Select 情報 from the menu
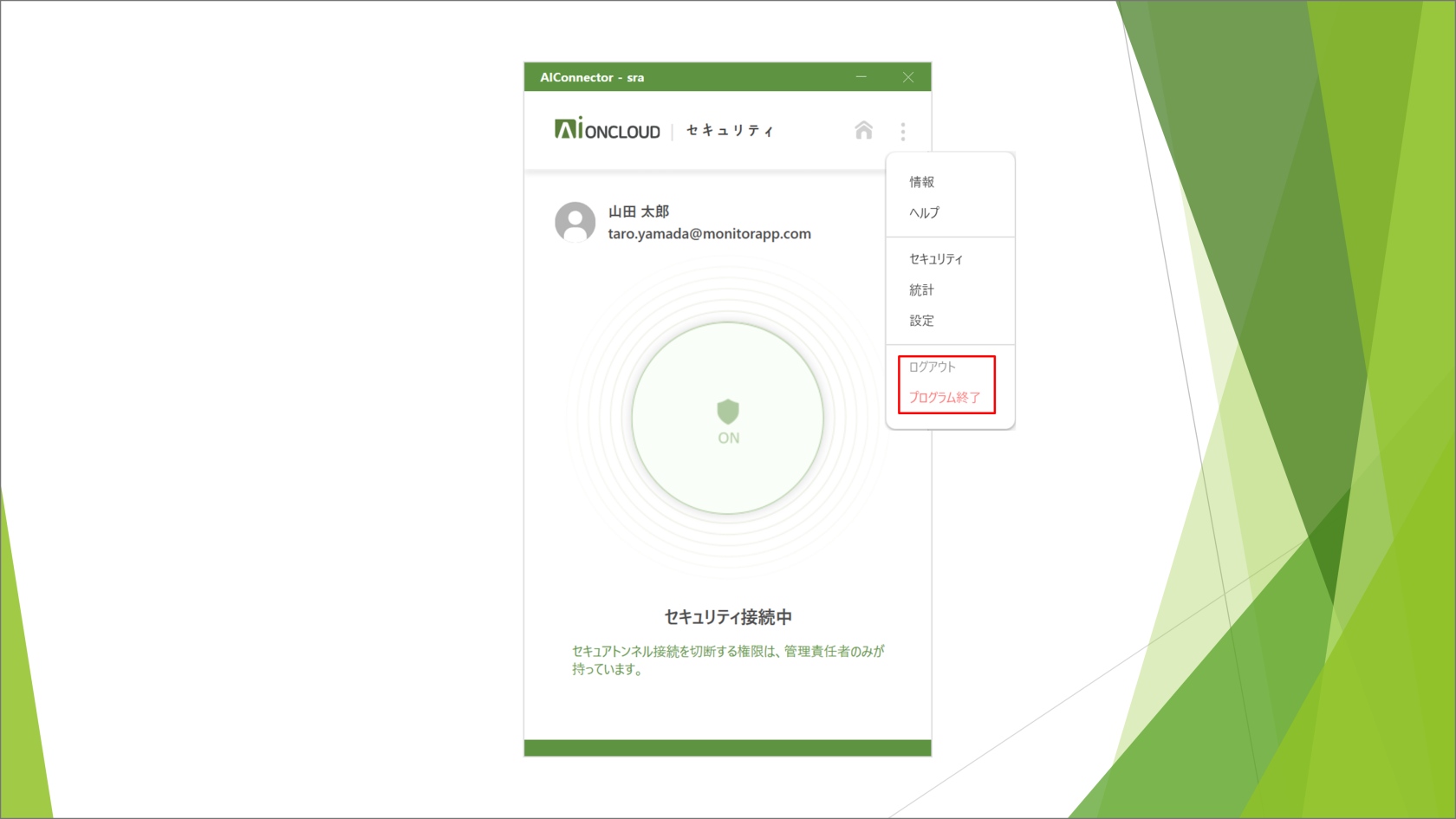 click(921, 182)
